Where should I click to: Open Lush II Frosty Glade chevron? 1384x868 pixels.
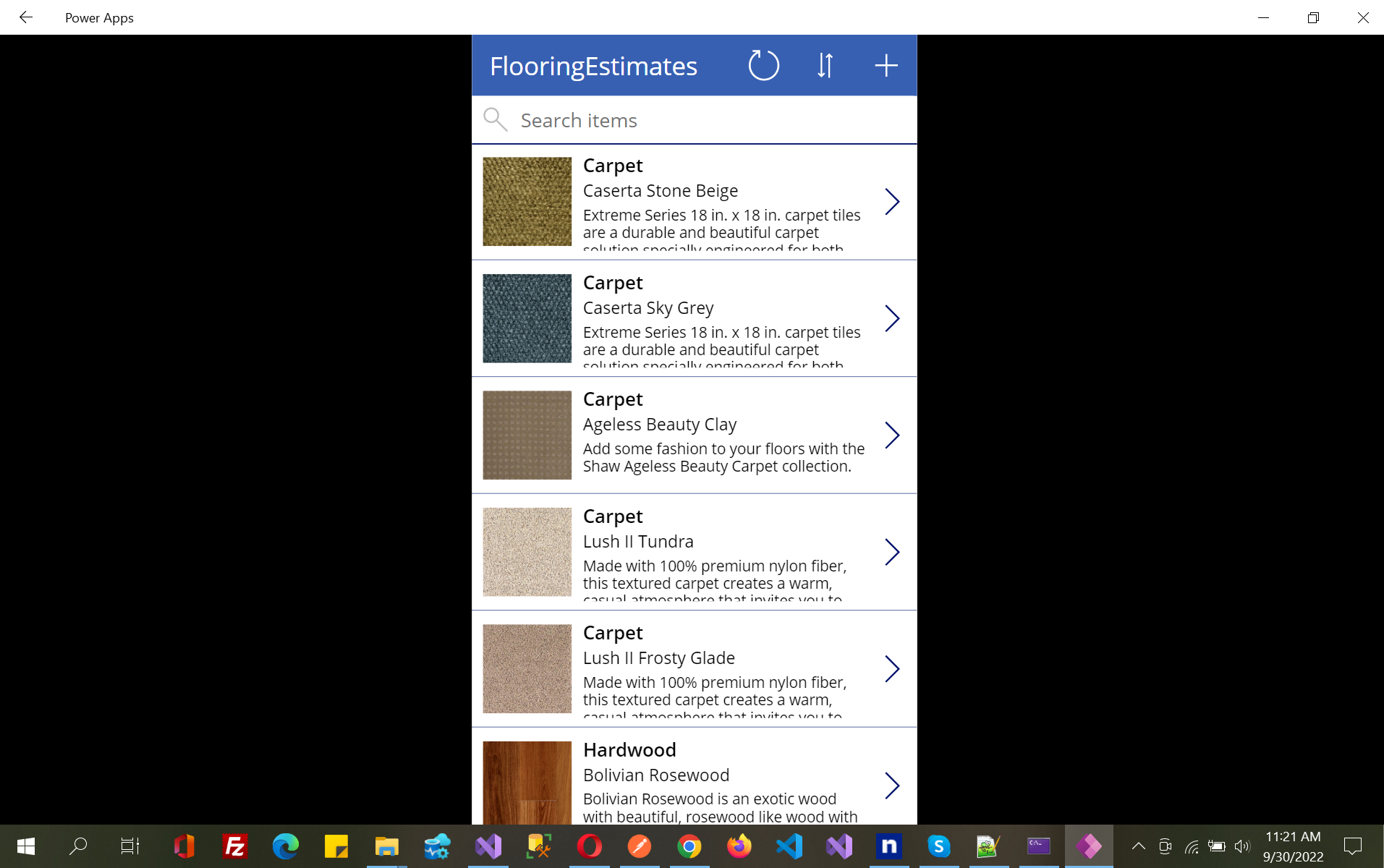coord(891,669)
